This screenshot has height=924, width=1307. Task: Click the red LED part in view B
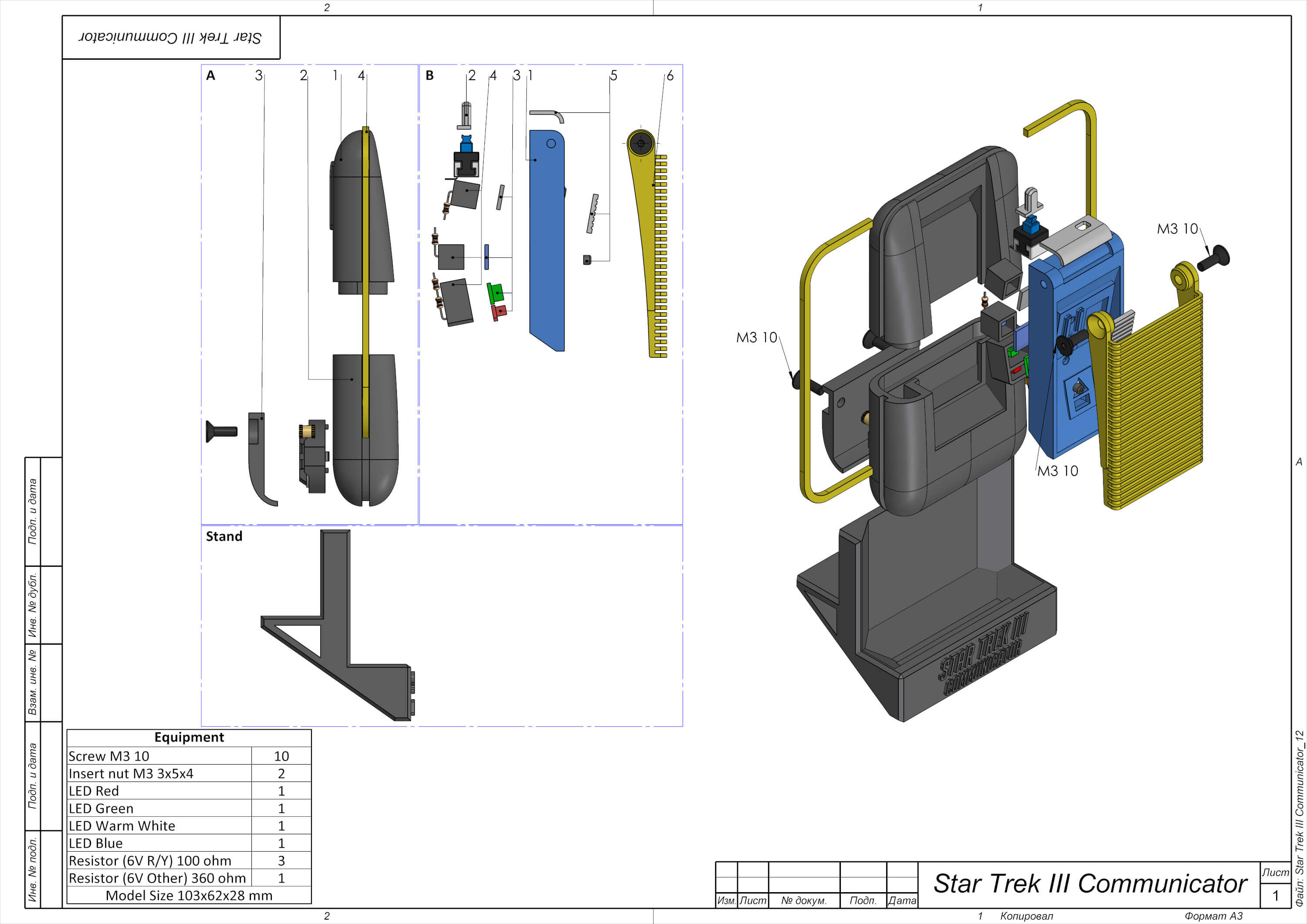(499, 312)
